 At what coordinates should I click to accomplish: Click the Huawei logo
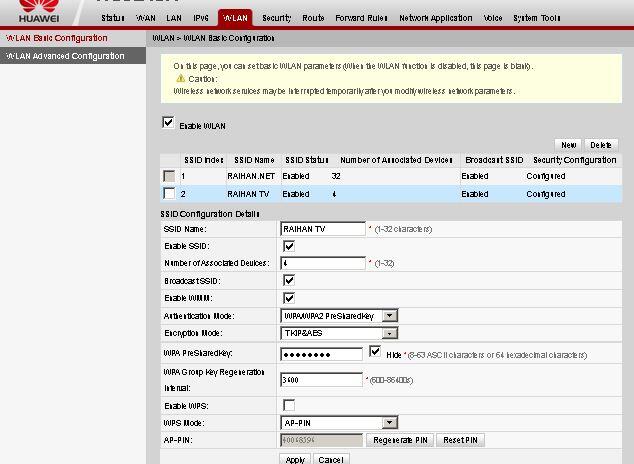coord(38,12)
